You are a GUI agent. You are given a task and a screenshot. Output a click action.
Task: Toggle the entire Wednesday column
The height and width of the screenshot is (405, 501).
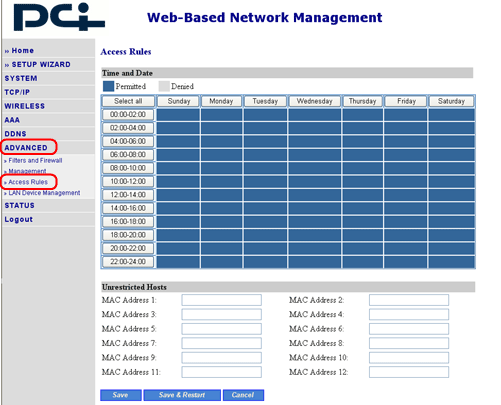pos(315,101)
